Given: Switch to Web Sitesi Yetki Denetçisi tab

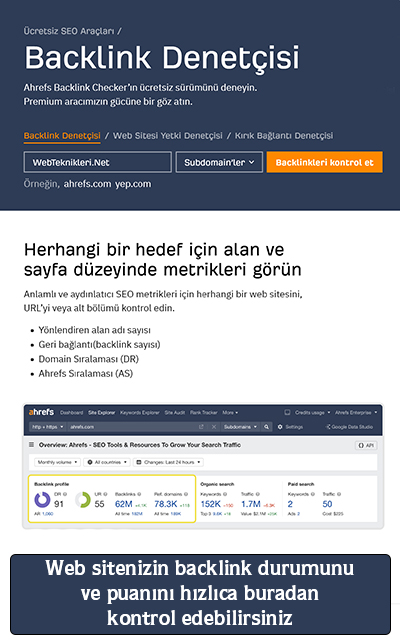Looking at the screenshot, I should [x=168, y=136].
